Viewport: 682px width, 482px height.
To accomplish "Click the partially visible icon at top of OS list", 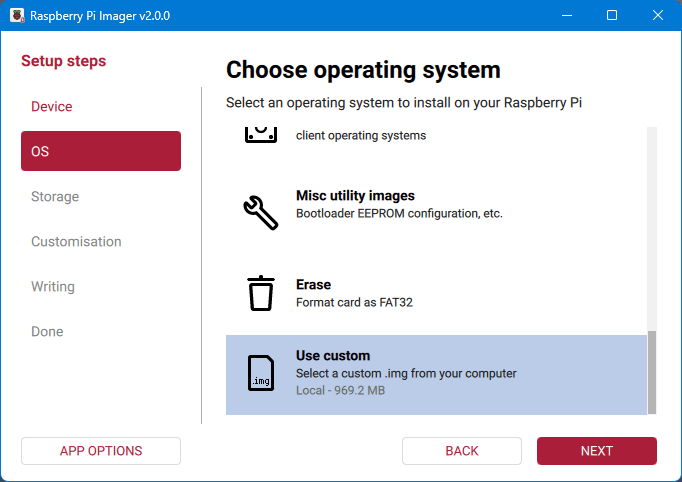I will click(x=260, y=133).
